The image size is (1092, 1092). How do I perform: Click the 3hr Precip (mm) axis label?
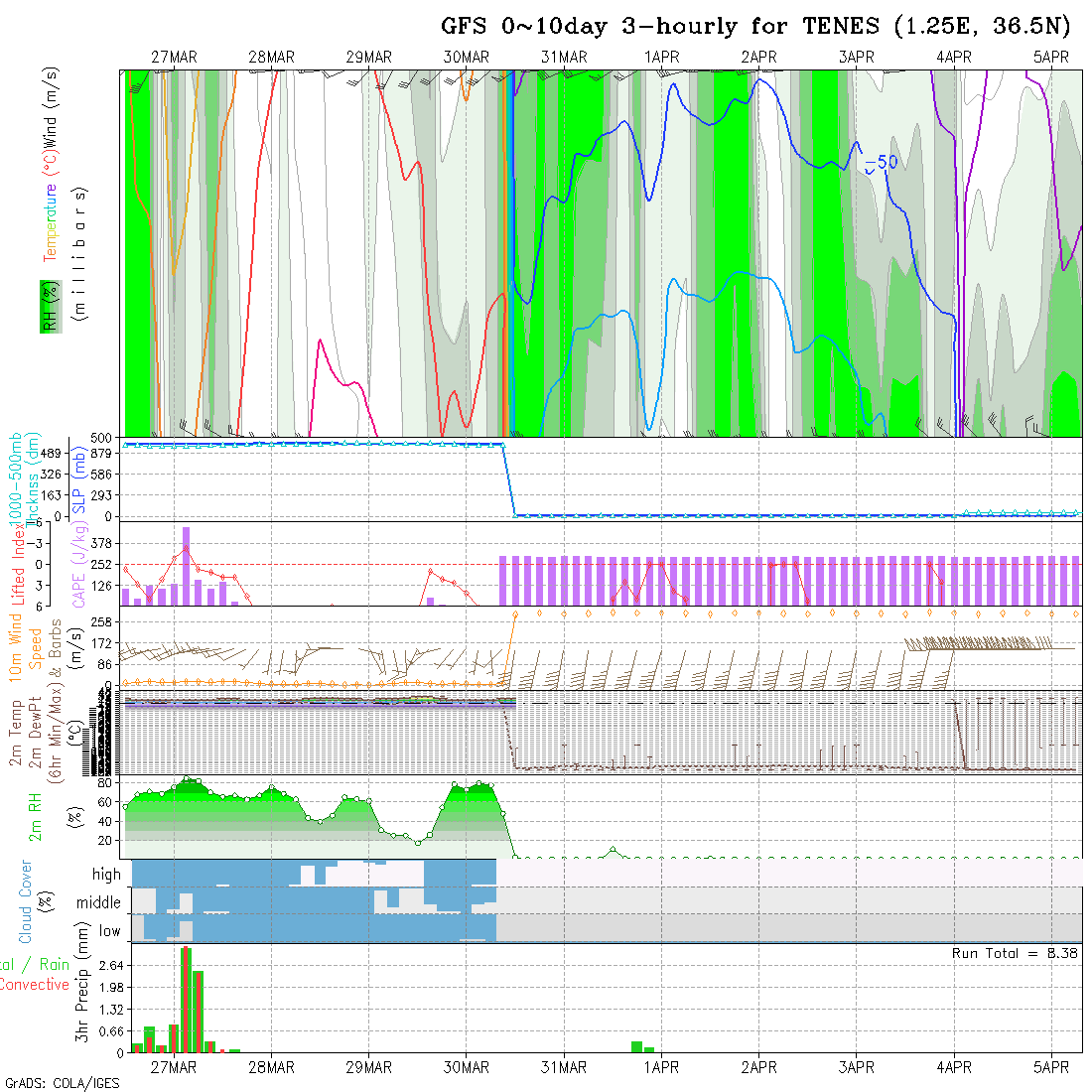(83, 998)
